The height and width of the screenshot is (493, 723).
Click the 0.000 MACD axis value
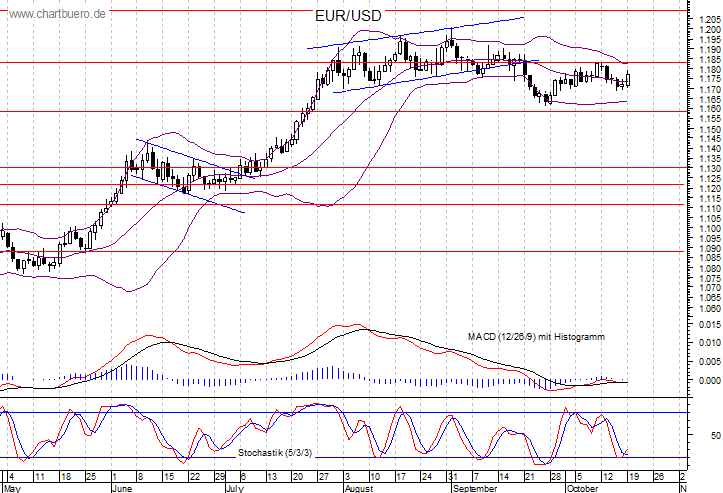point(710,380)
